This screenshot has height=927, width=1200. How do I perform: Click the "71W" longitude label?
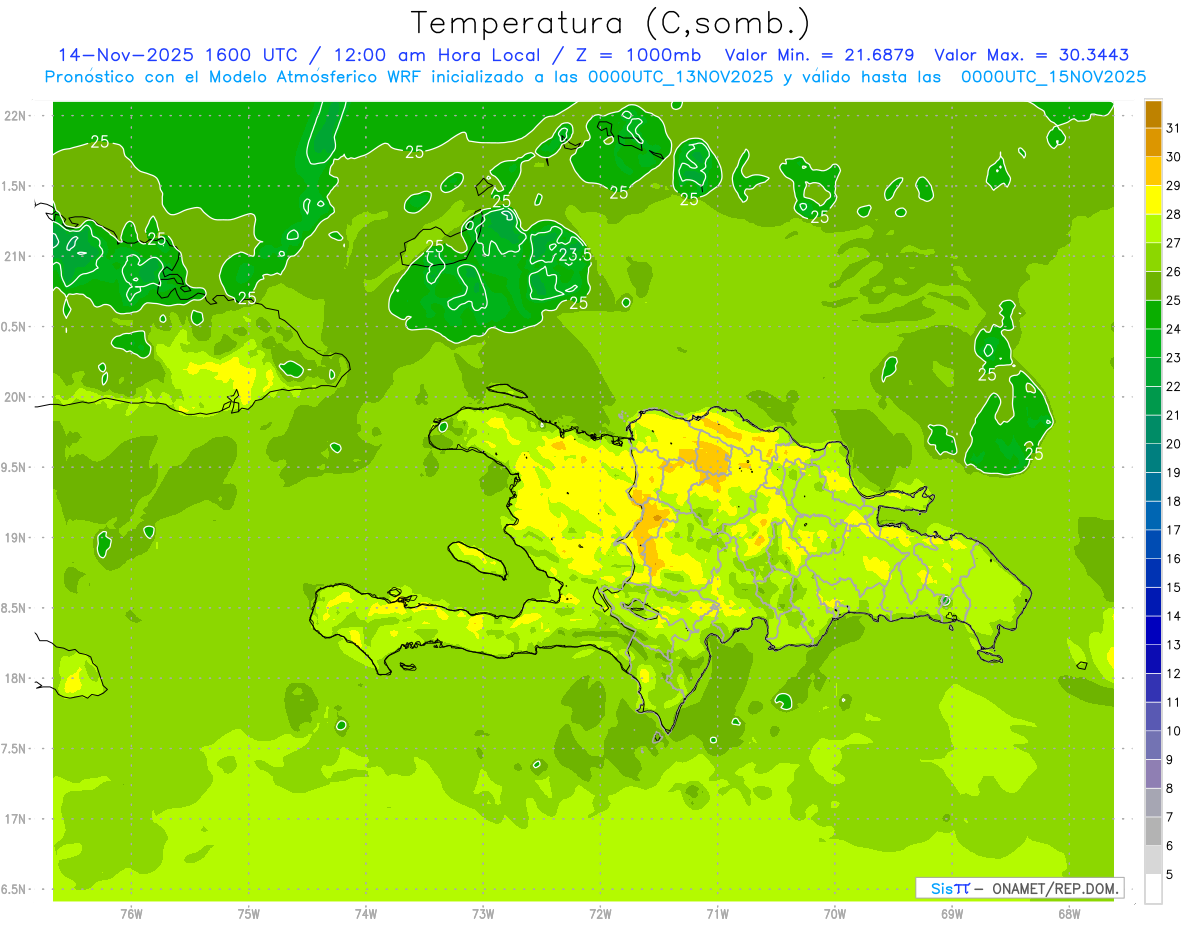click(717, 913)
